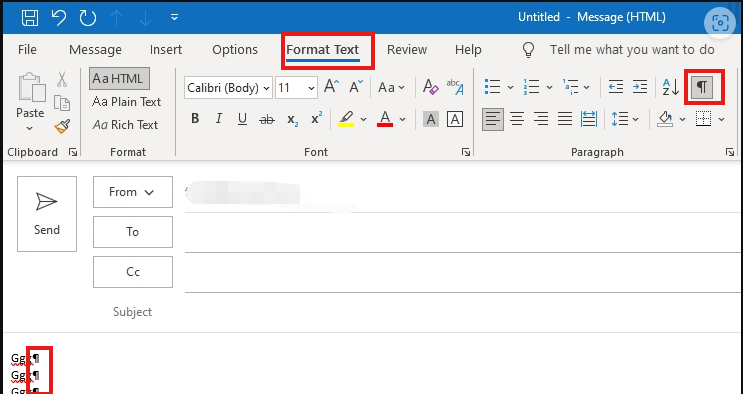Screen dimensions: 743x394
Task: Open font color options arrow
Action: click(x=402, y=119)
